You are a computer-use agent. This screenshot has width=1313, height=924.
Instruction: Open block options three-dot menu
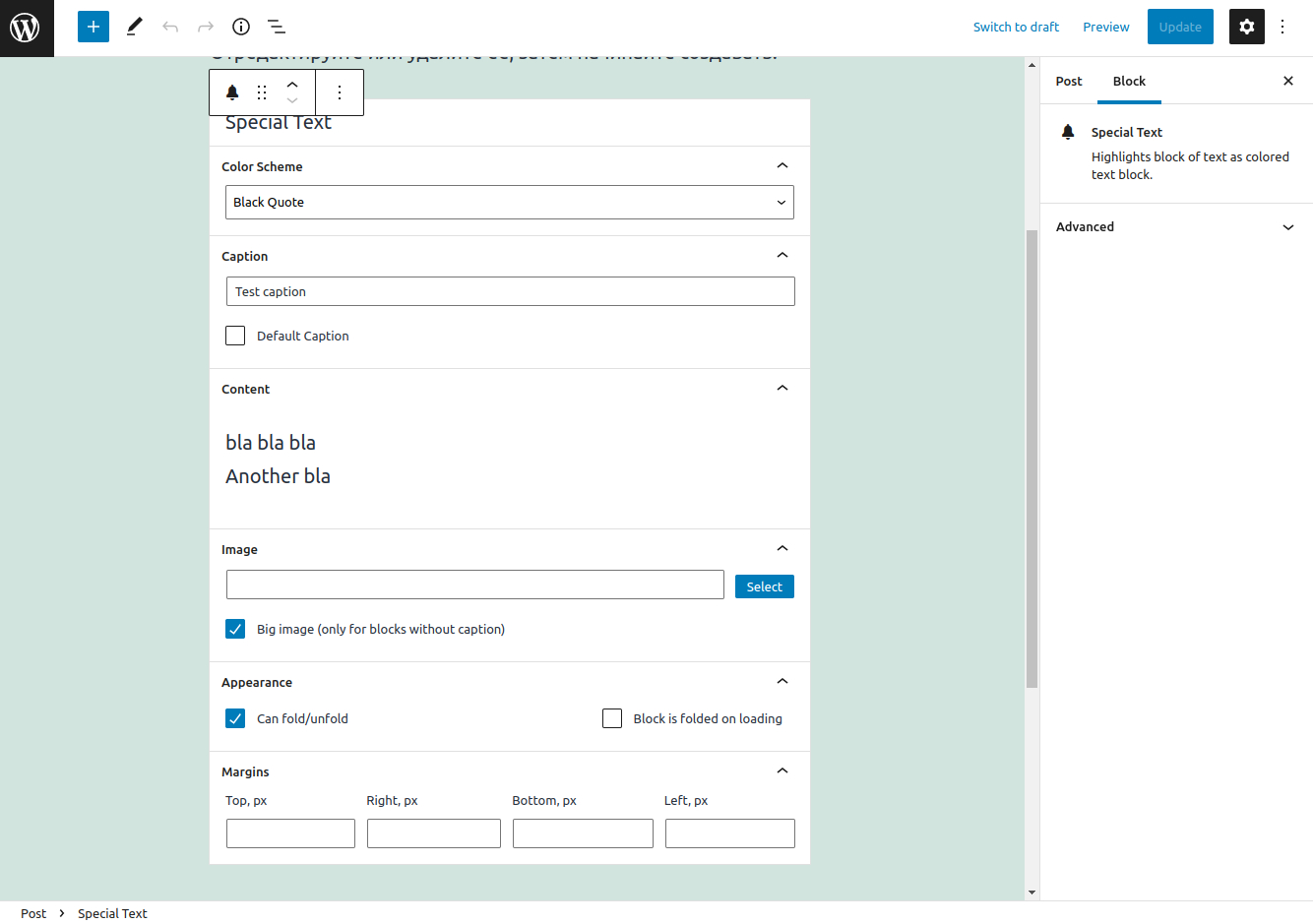(340, 92)
